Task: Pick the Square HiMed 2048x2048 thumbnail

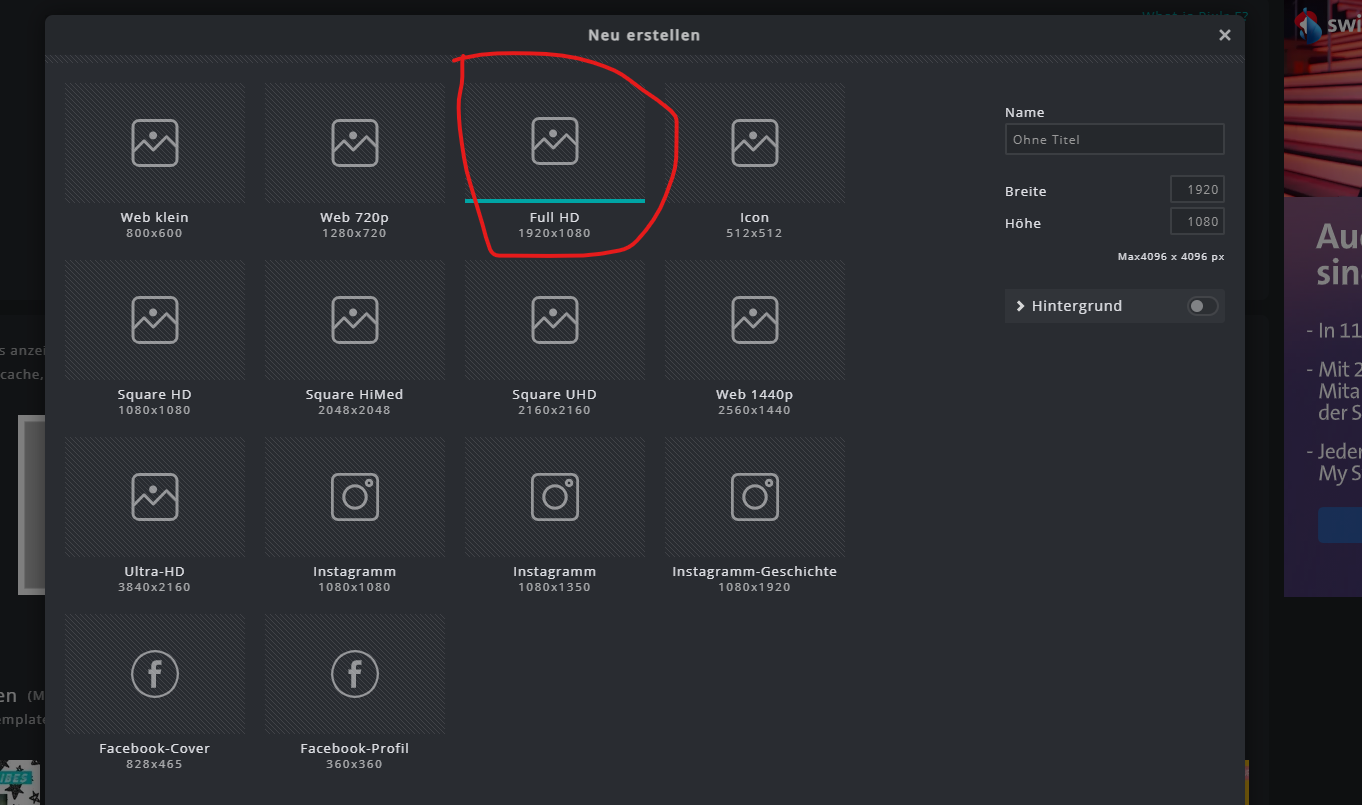Action: point(355,320)
